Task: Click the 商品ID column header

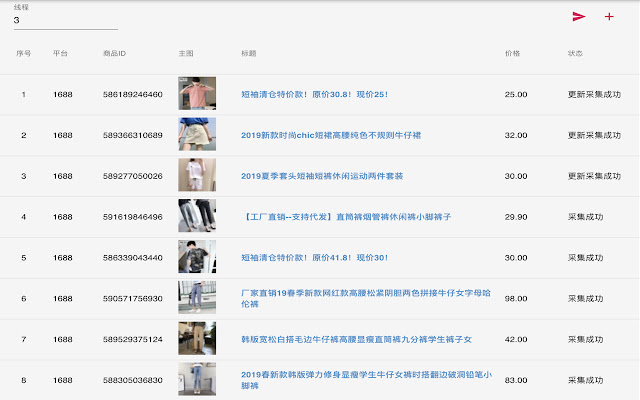Action: [x=114, y=53]
